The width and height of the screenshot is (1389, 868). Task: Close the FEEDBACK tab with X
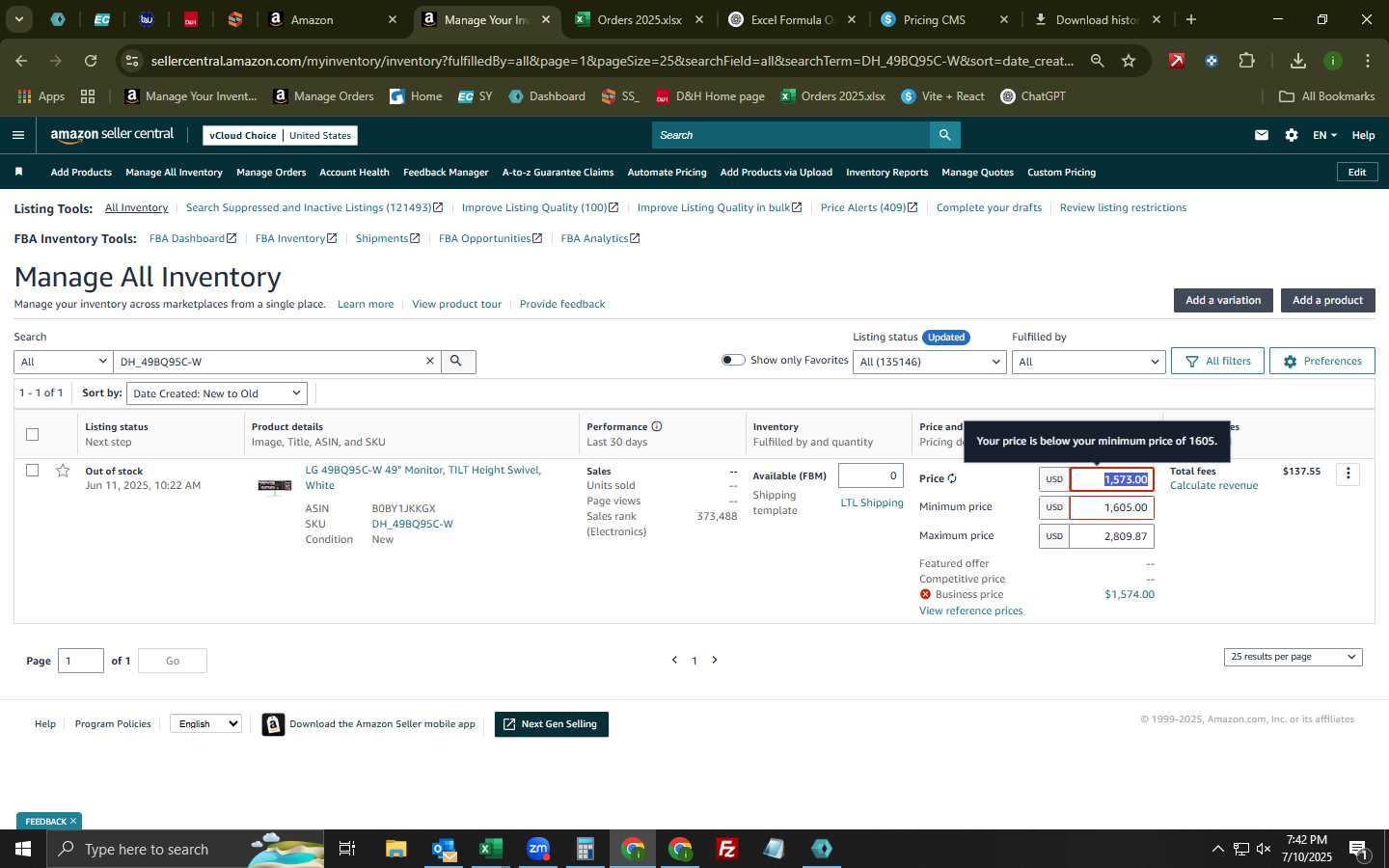click(72, 821)
